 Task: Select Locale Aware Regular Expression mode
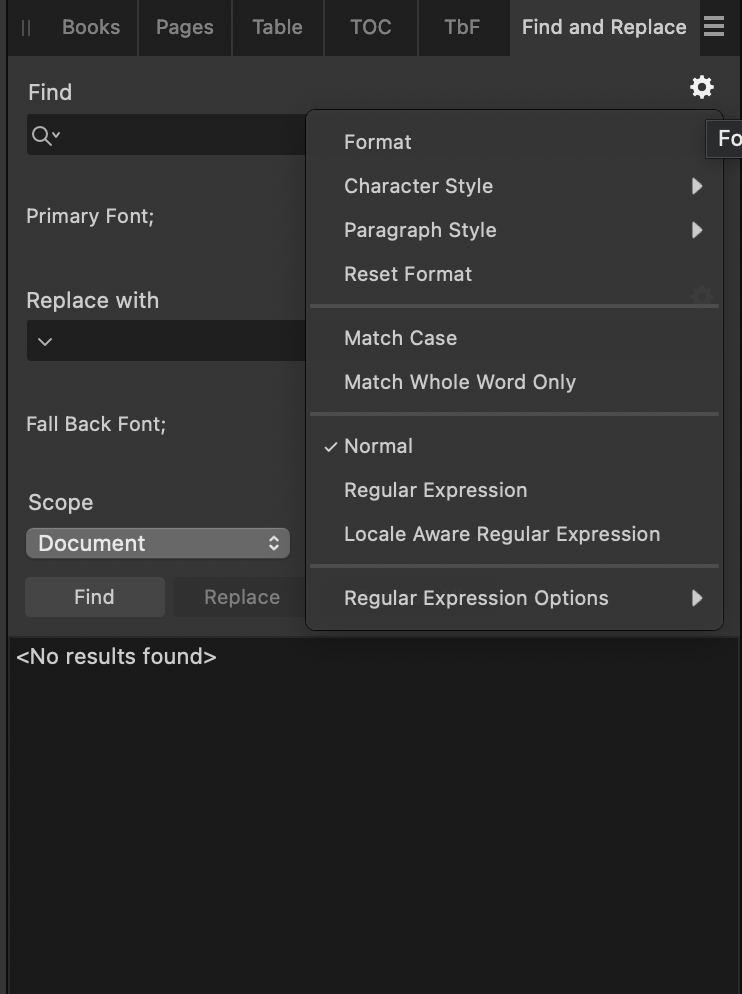(x=501, y=534)
